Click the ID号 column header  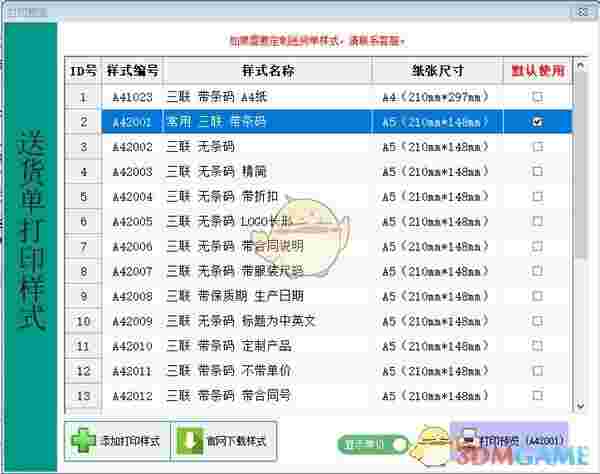pos(83,71)
